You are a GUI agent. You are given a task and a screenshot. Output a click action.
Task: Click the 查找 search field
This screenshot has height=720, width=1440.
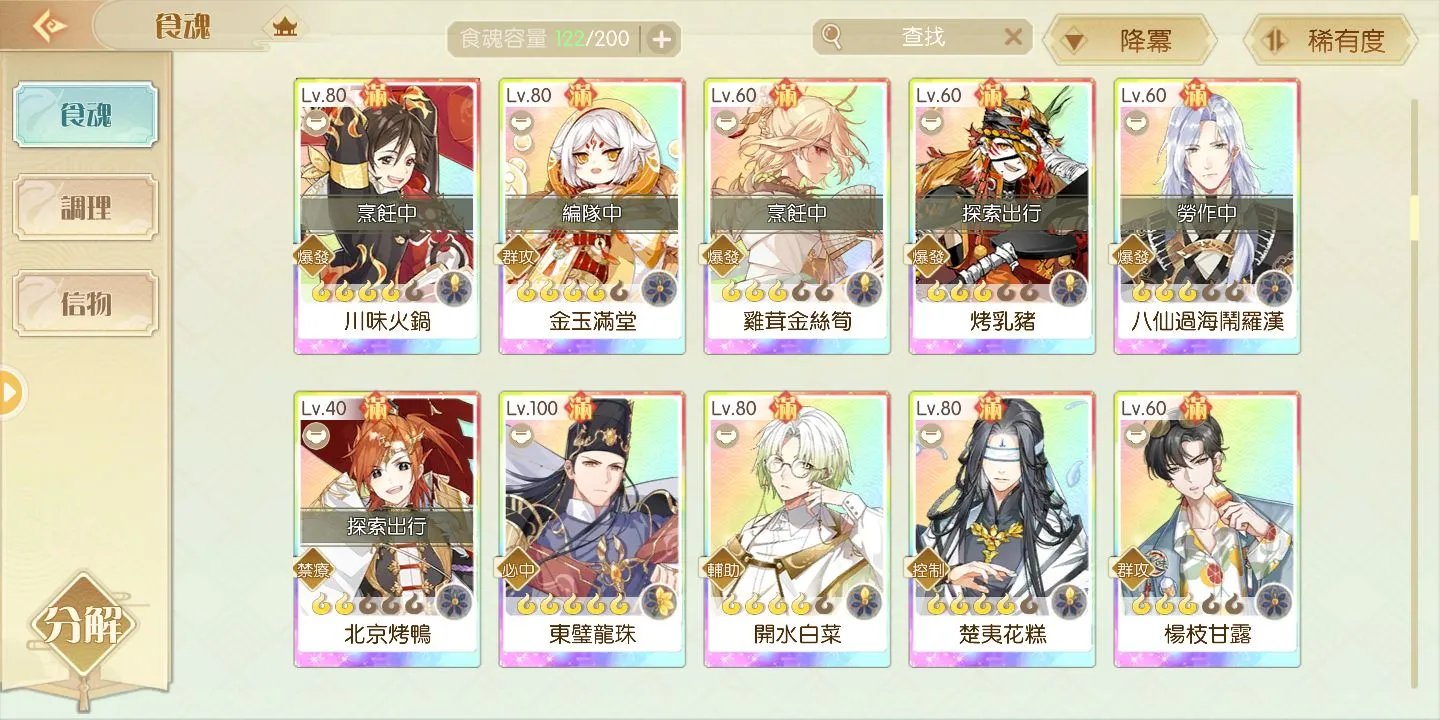tap(922, 37)
